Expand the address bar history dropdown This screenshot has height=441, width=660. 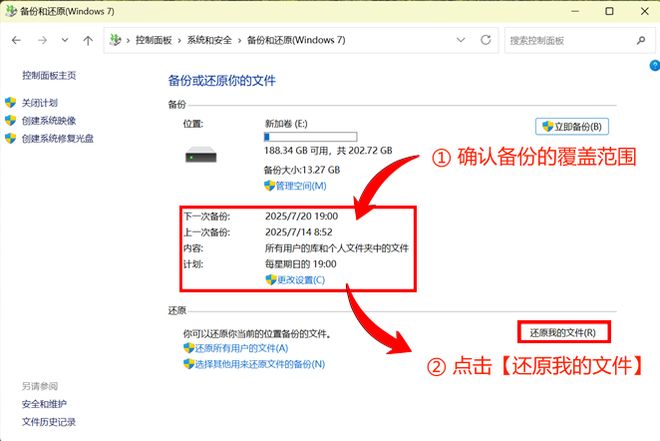(461, 40)
